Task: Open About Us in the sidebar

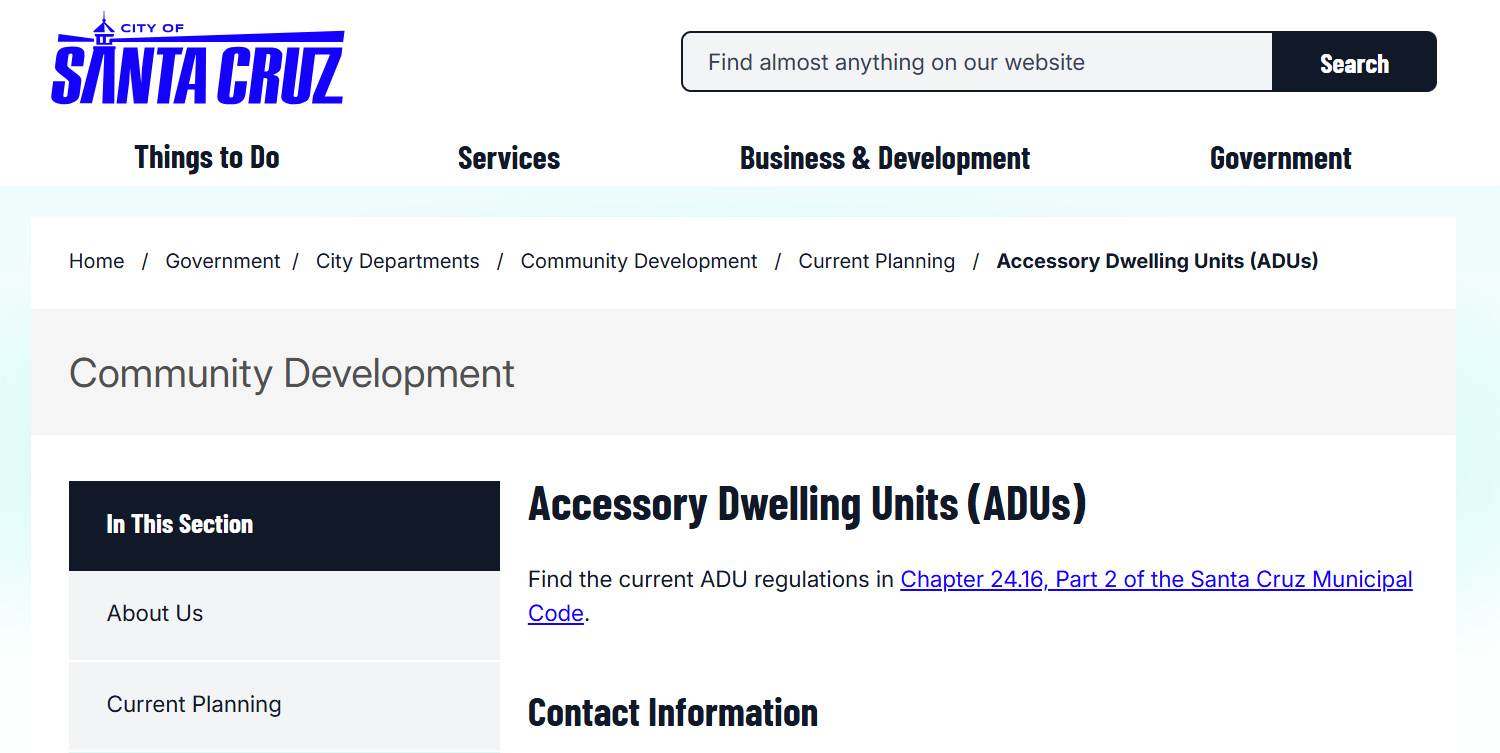Action: (155, 613)
